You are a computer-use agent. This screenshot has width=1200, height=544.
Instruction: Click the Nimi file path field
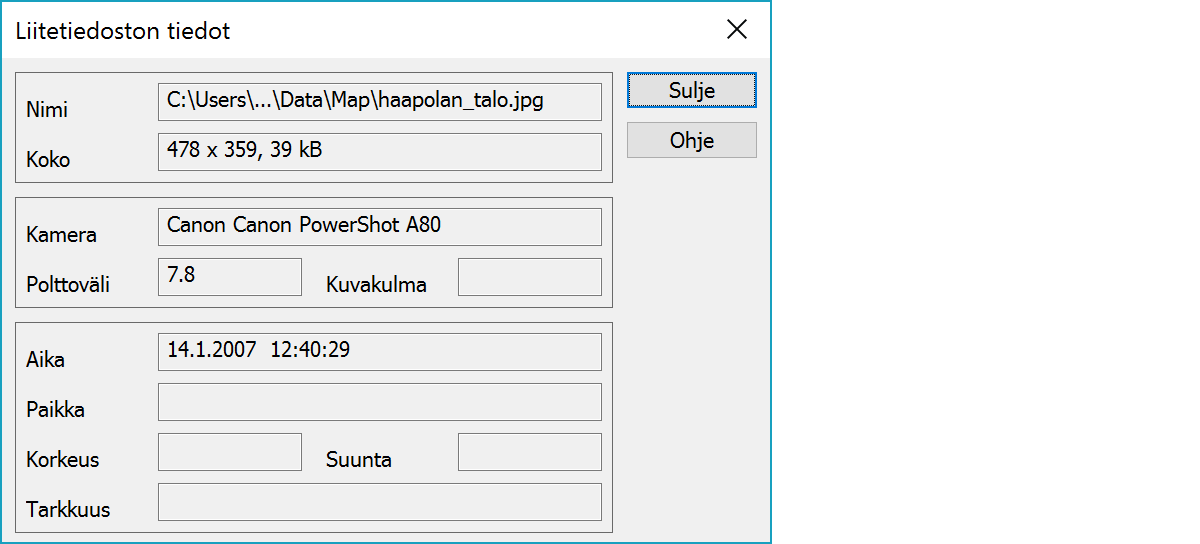380,102
